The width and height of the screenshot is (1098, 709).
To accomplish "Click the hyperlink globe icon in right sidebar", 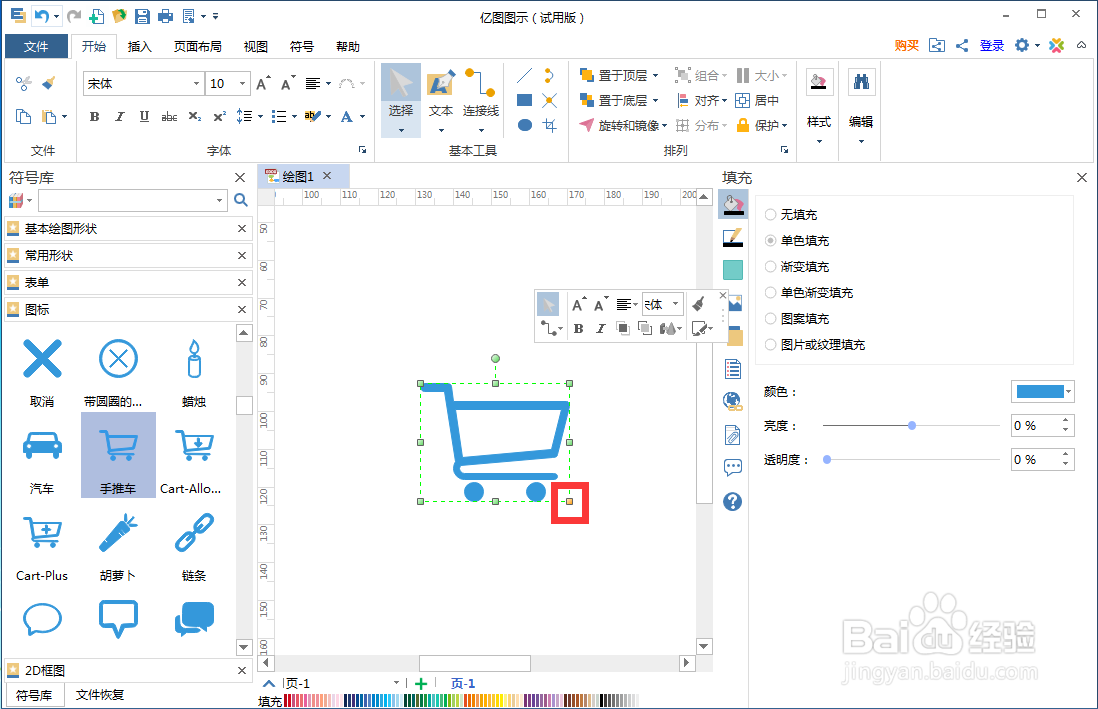I will pos(733,401).
